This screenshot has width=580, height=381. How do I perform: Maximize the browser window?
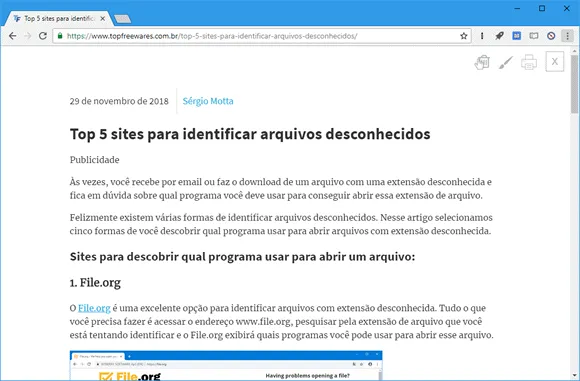click(542, 8)
